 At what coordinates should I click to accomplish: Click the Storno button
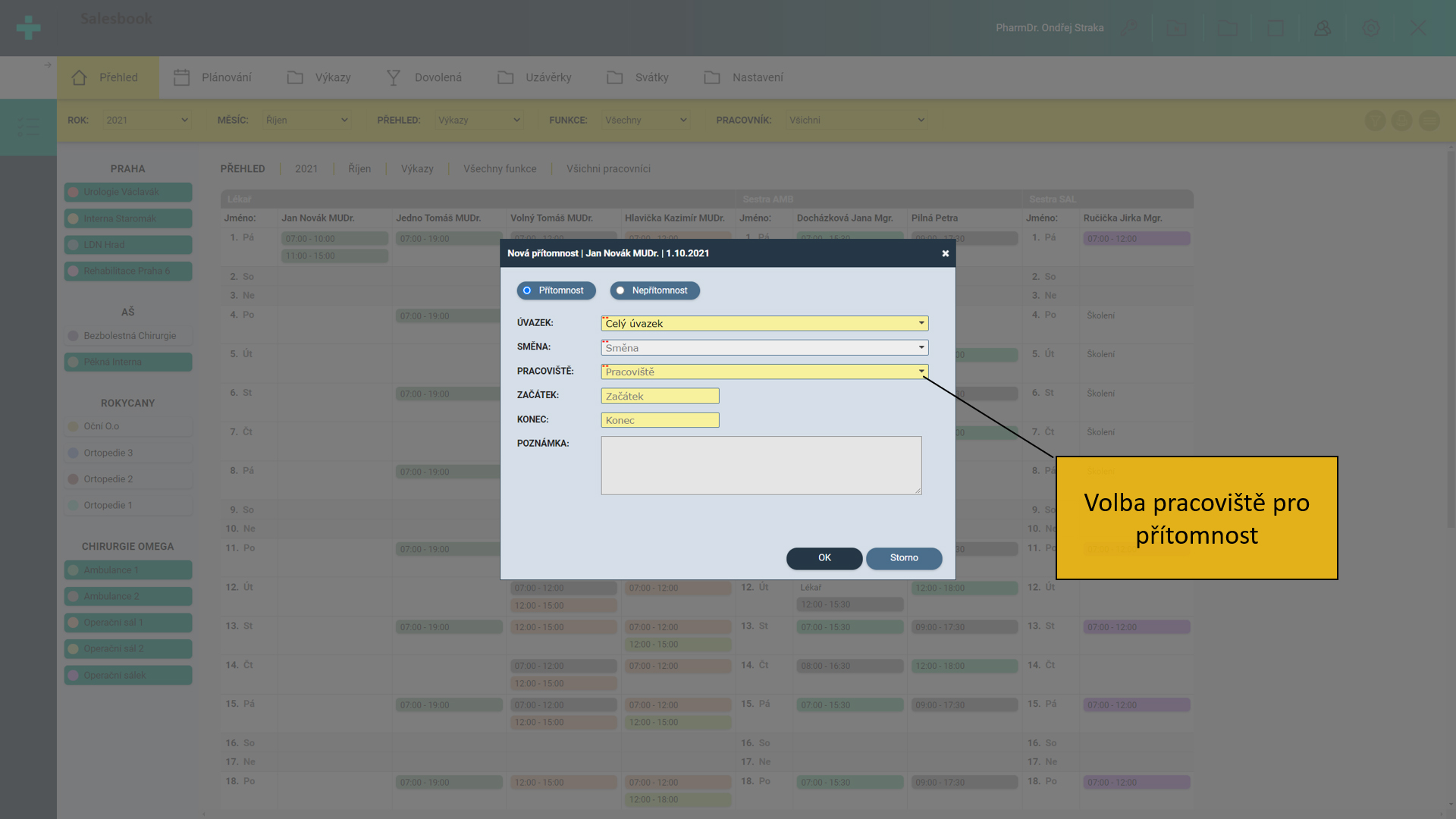pyautogui.click(x=903, y=558)
